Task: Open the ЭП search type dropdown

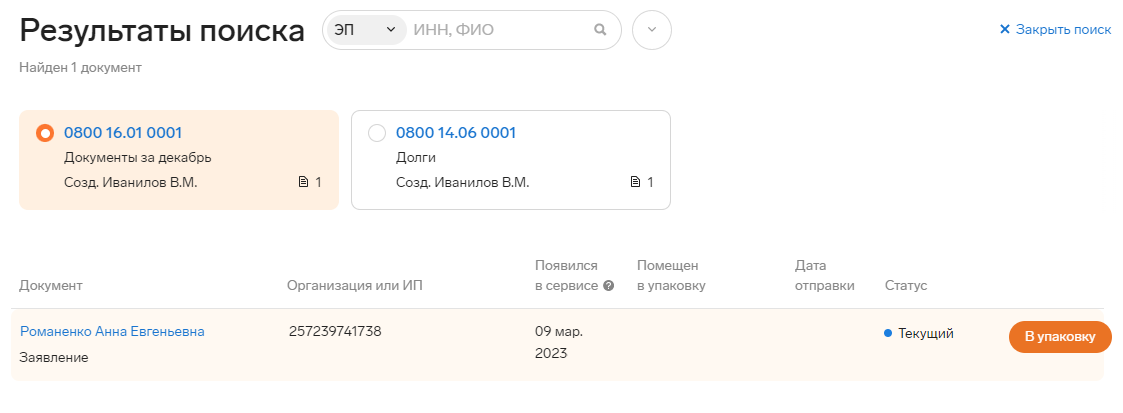Action: (x=366, y=30)
